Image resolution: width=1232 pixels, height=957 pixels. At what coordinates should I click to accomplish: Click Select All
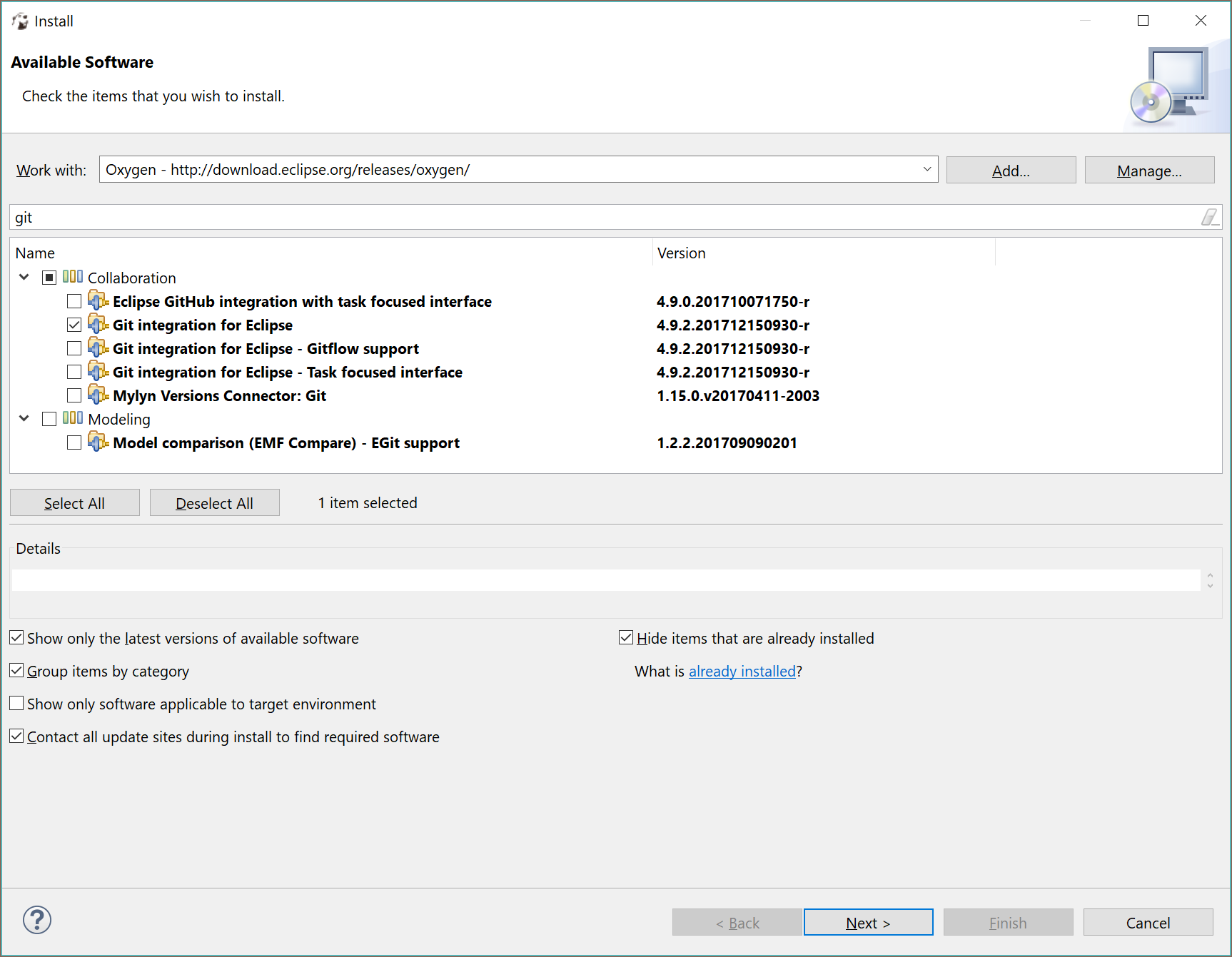(74, 502)
